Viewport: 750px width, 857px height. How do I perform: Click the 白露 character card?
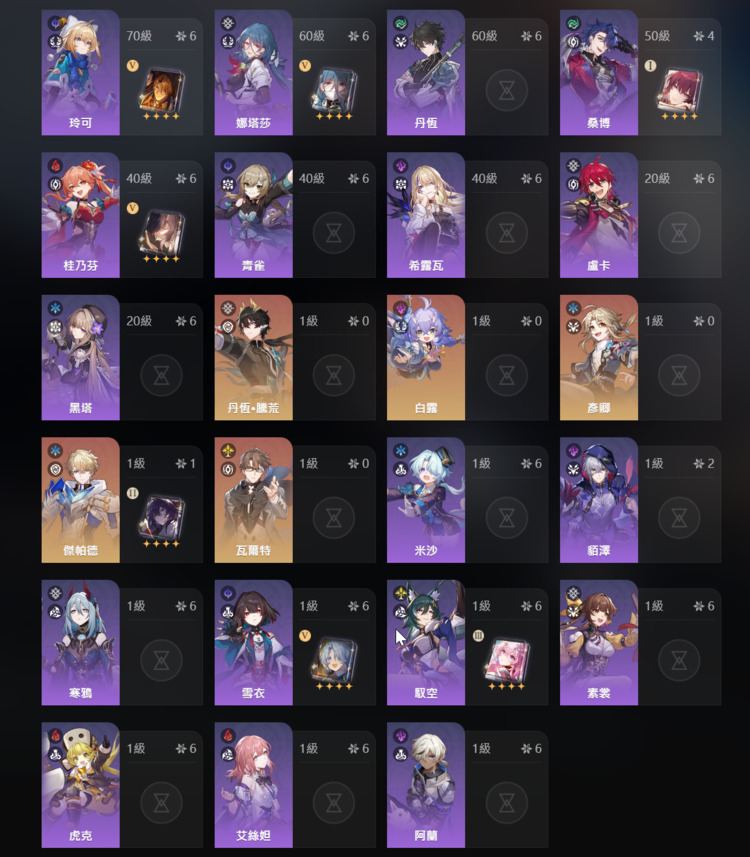pyautogui.click(x=426, y=357)
